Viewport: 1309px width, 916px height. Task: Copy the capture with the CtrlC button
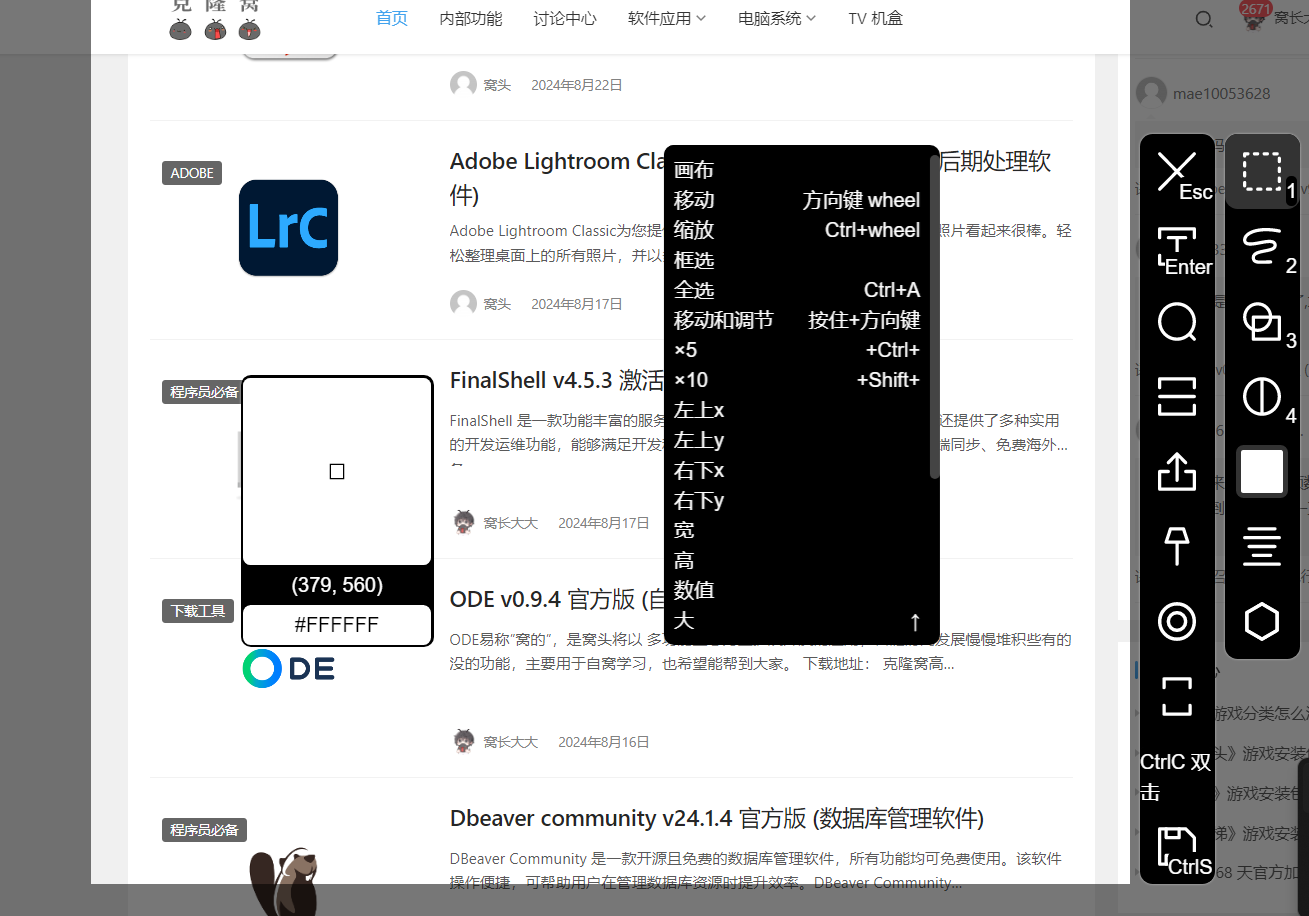point(1177,776)
